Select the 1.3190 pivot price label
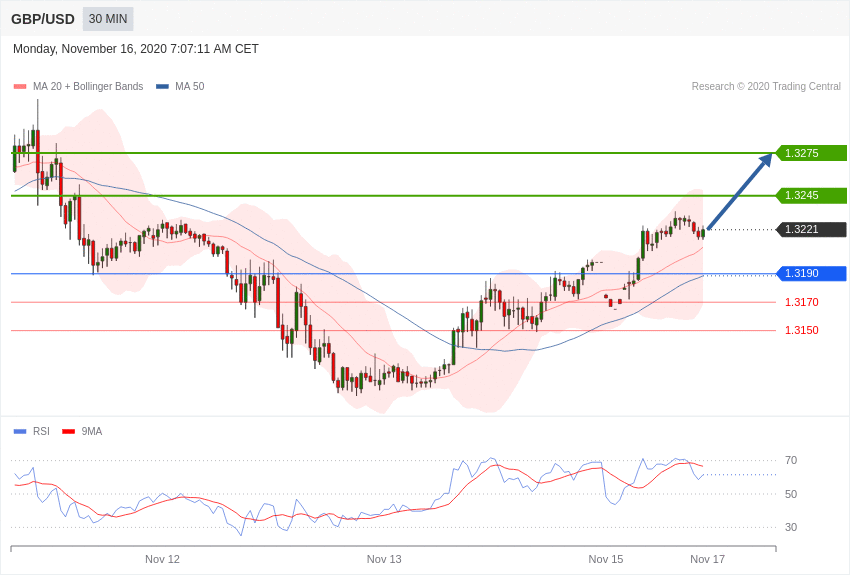 click(x=812, y=274)
